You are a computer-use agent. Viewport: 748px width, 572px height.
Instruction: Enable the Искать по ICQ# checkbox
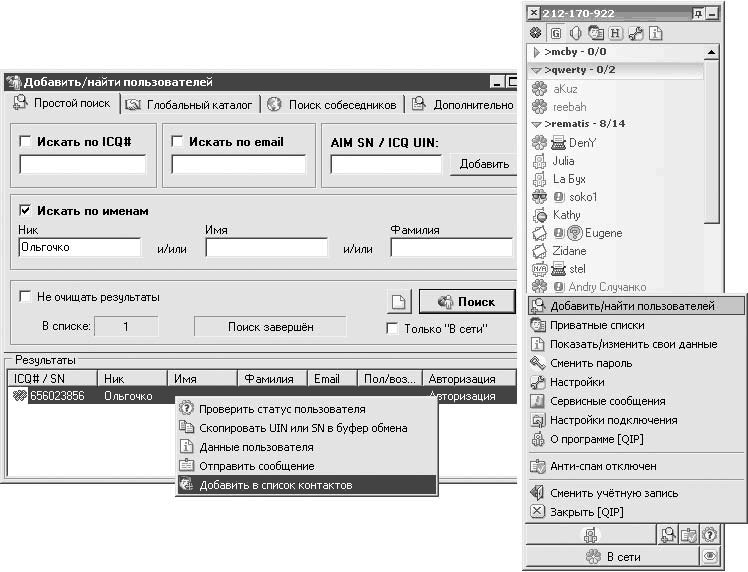tap(25, 141)
